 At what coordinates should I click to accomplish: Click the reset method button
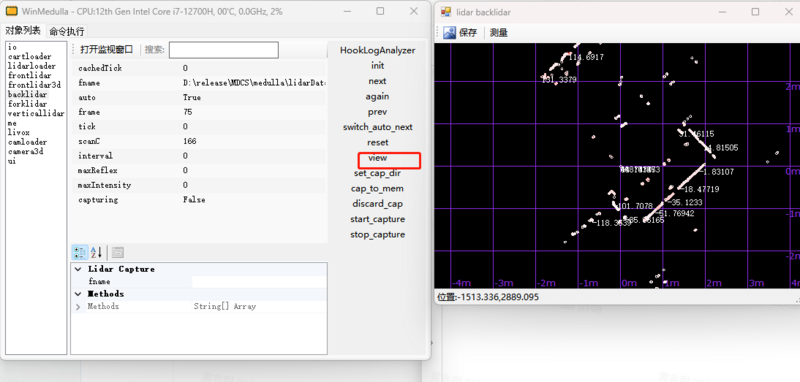pyautogui.click(x=378, y=142)
